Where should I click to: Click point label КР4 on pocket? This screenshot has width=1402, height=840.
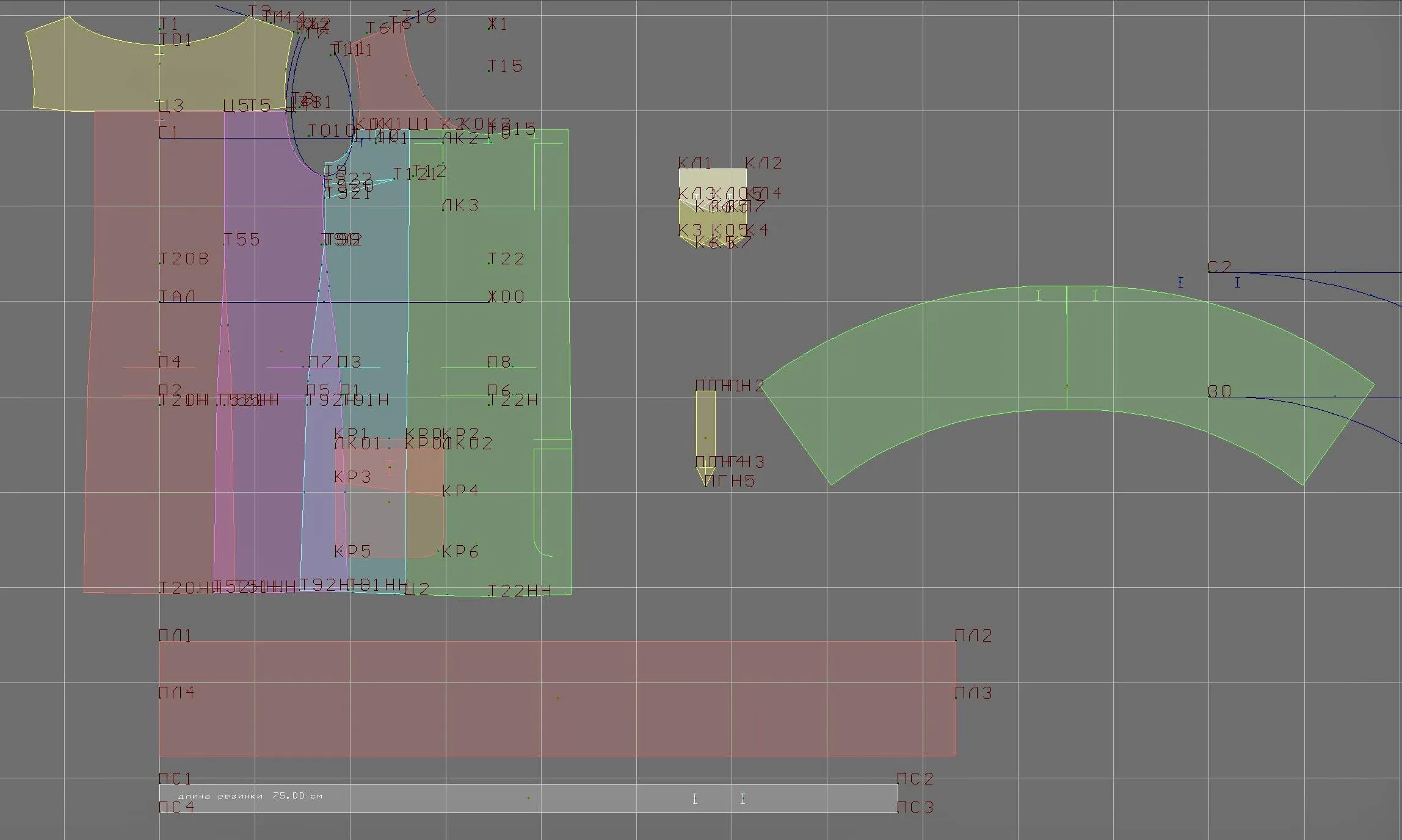(460, 491)
